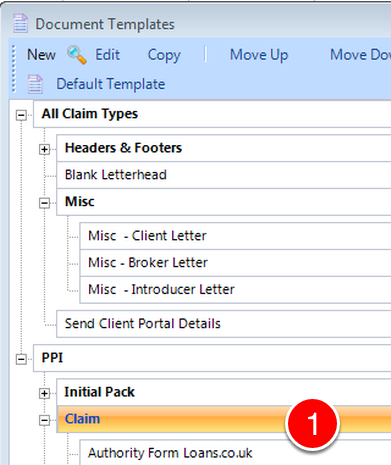Collapse the PPI tree node
The height and width of the screenshot is (465, 391).
[x=21, y=359]
